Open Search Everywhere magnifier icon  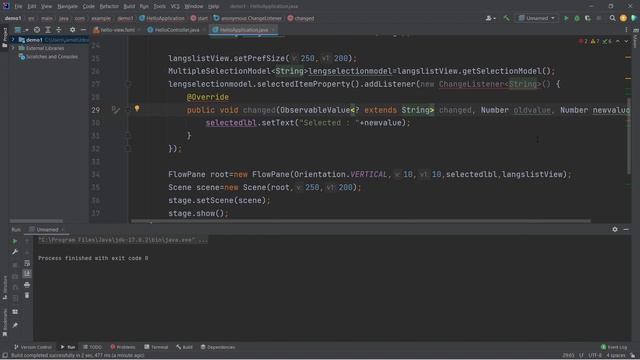(612, 18)
